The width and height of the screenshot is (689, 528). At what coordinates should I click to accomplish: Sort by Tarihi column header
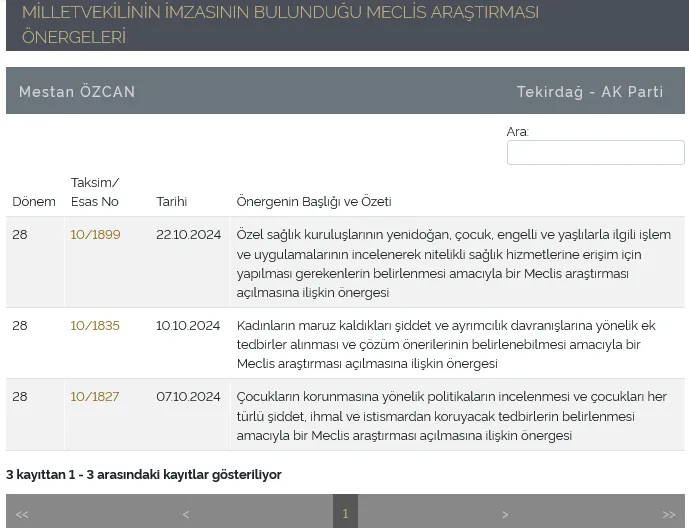(172, 201)
